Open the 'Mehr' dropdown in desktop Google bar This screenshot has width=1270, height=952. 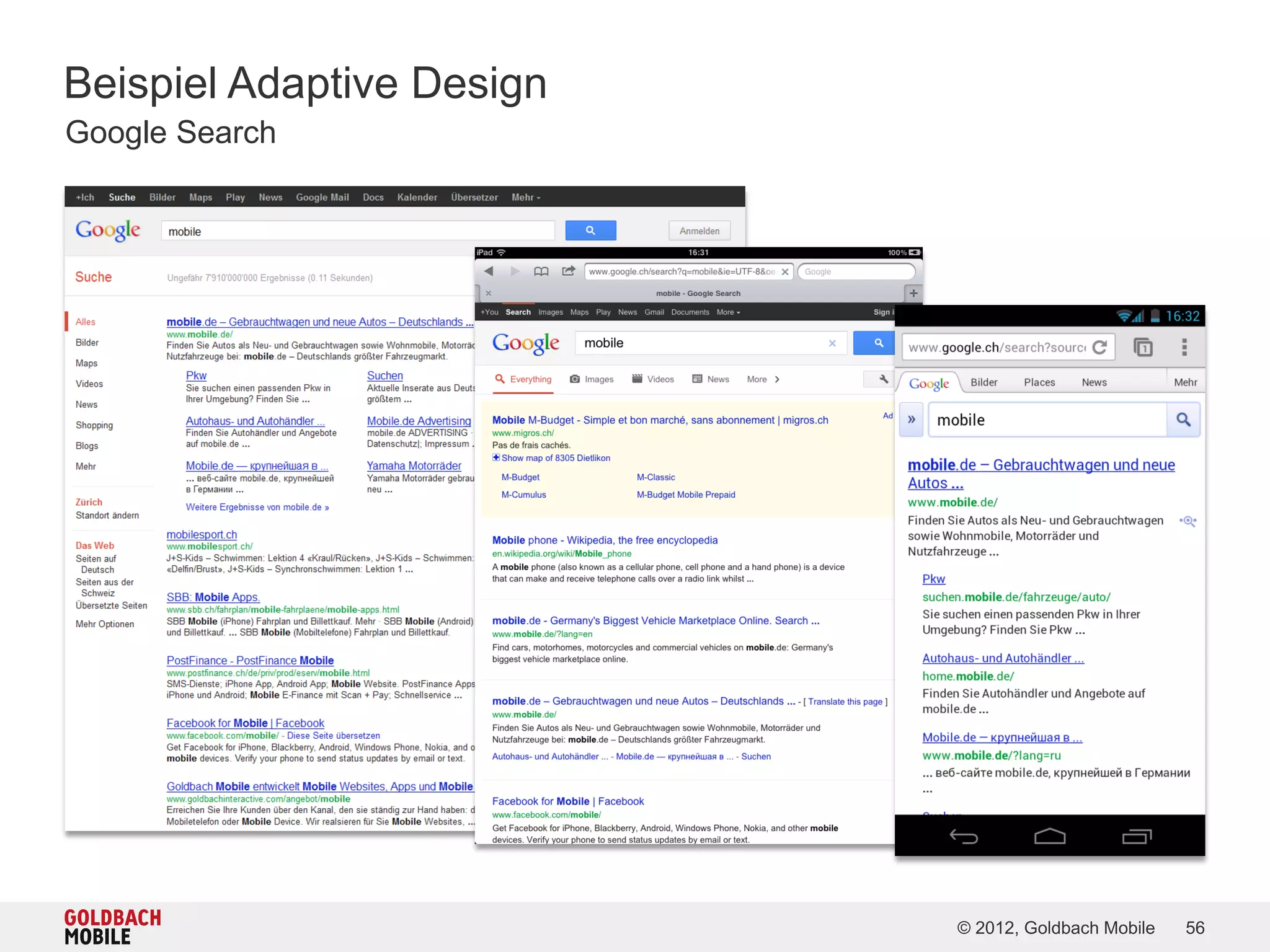[526, 197]
